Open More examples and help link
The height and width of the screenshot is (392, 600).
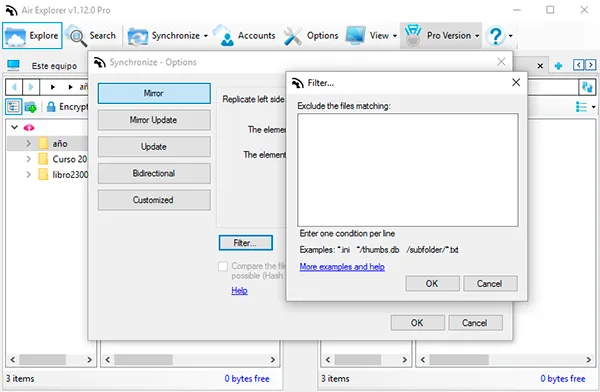[342, 267]
